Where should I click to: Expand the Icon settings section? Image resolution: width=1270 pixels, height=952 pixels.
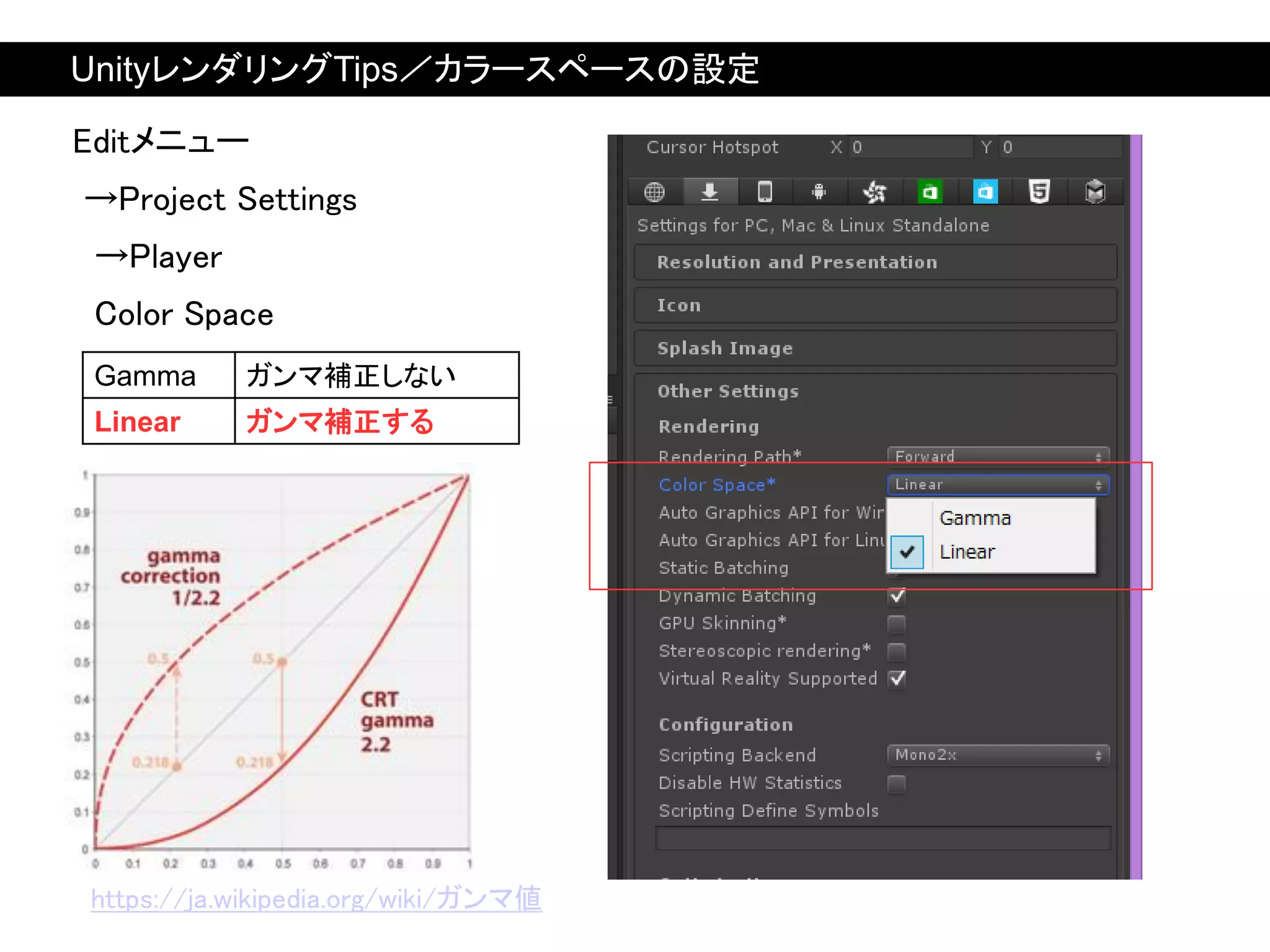[x=876, y=305]
